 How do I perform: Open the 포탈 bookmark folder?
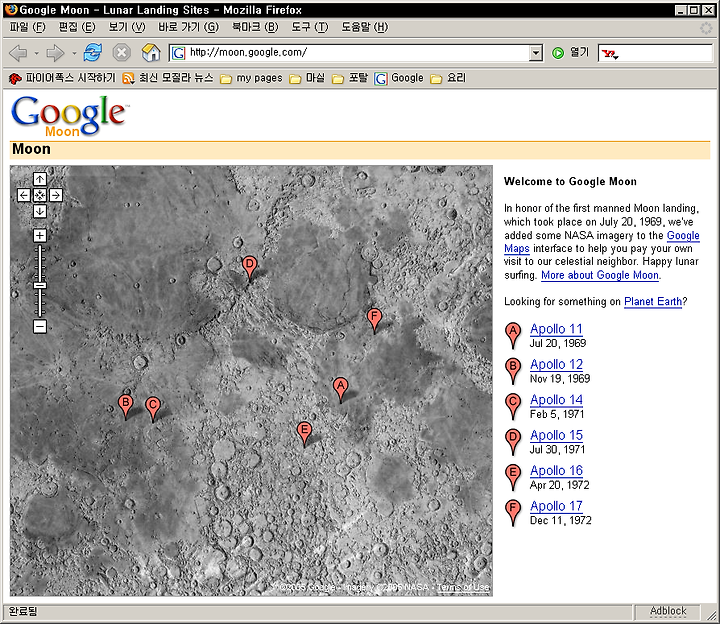pos(350,78)
